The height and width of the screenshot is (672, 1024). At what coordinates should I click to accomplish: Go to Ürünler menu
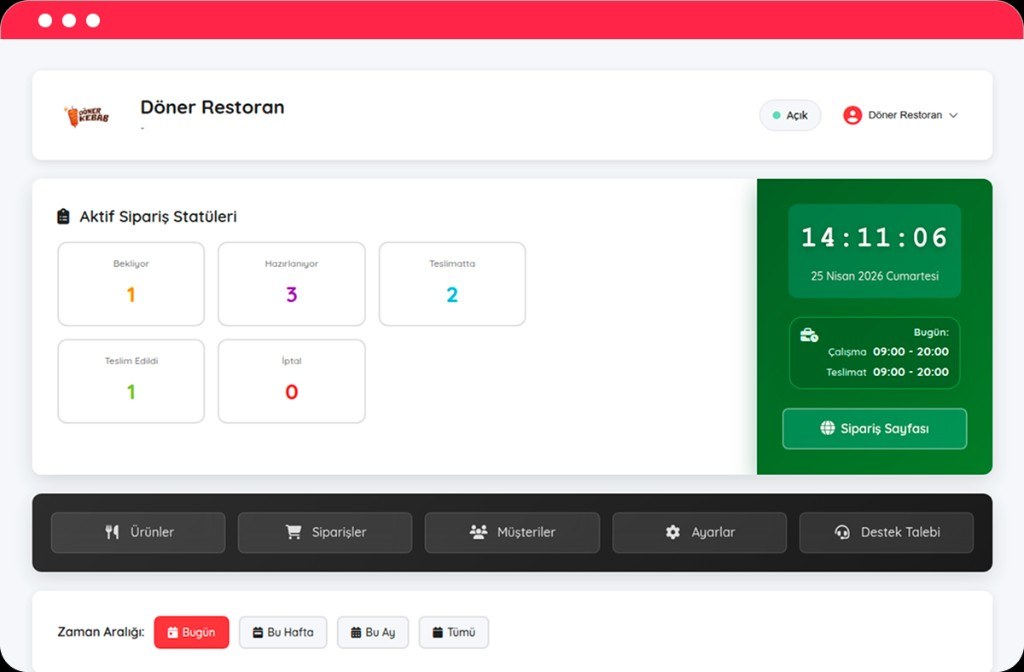[138, 532]
